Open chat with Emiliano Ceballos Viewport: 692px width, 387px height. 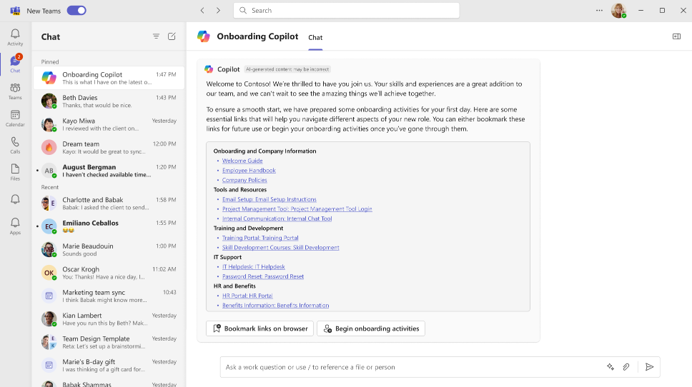[x=109, y=226]
